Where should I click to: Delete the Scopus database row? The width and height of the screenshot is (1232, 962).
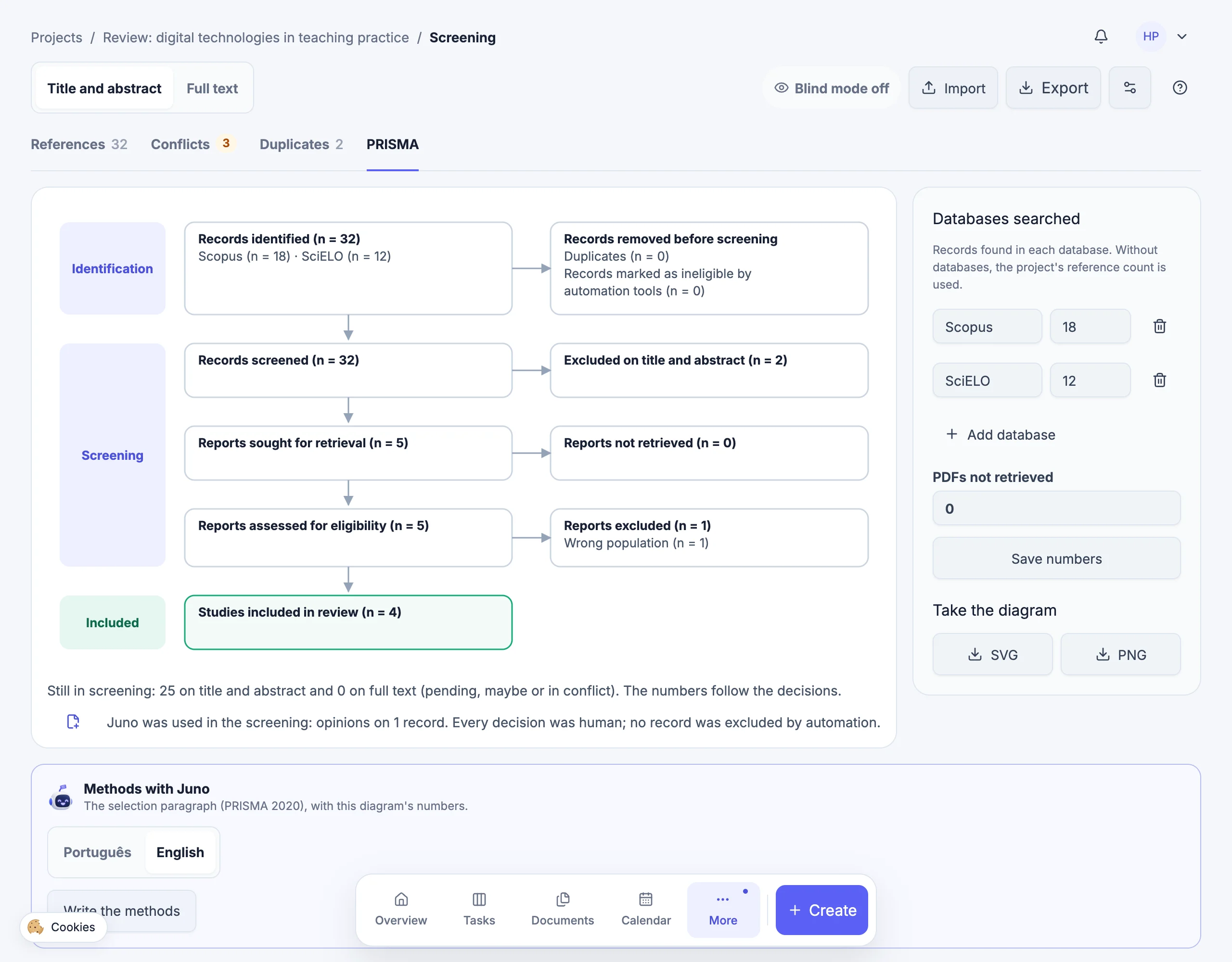click(1160, 327)
